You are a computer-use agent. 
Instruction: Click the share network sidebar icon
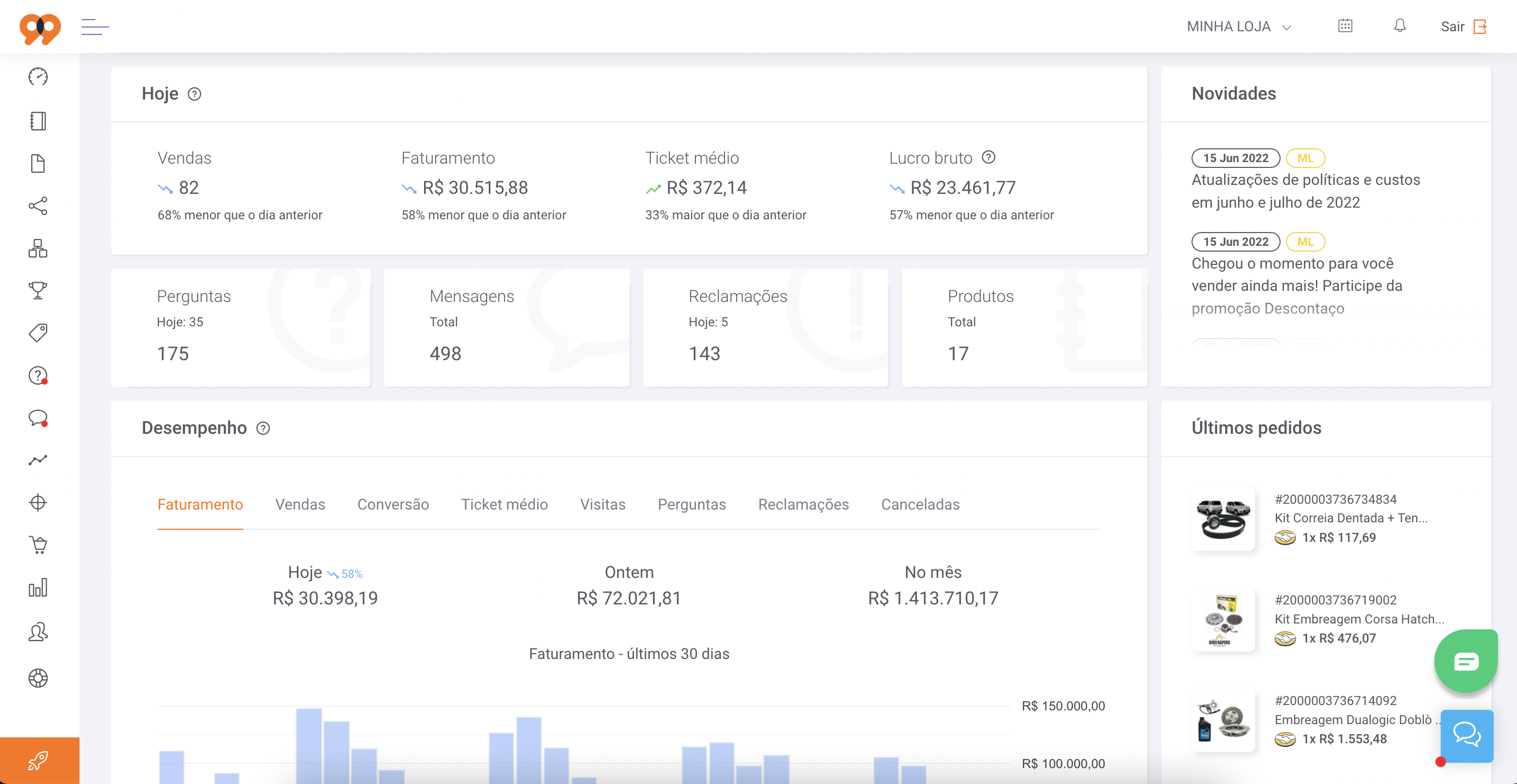[38, 206]
